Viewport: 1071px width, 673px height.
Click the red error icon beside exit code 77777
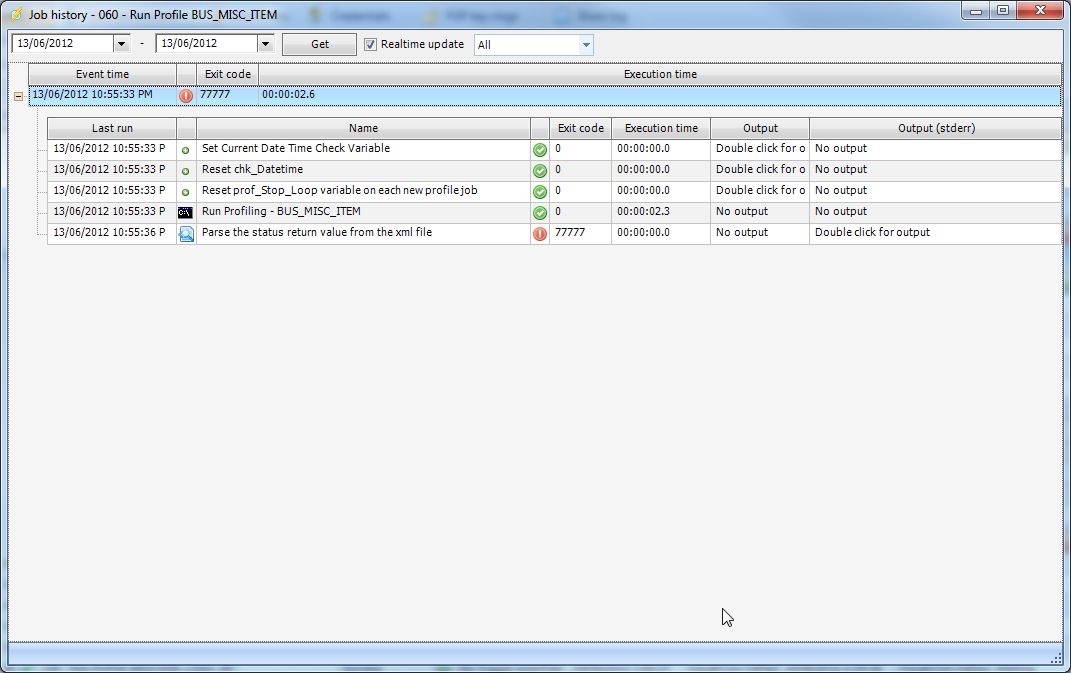tap(186, 96)
